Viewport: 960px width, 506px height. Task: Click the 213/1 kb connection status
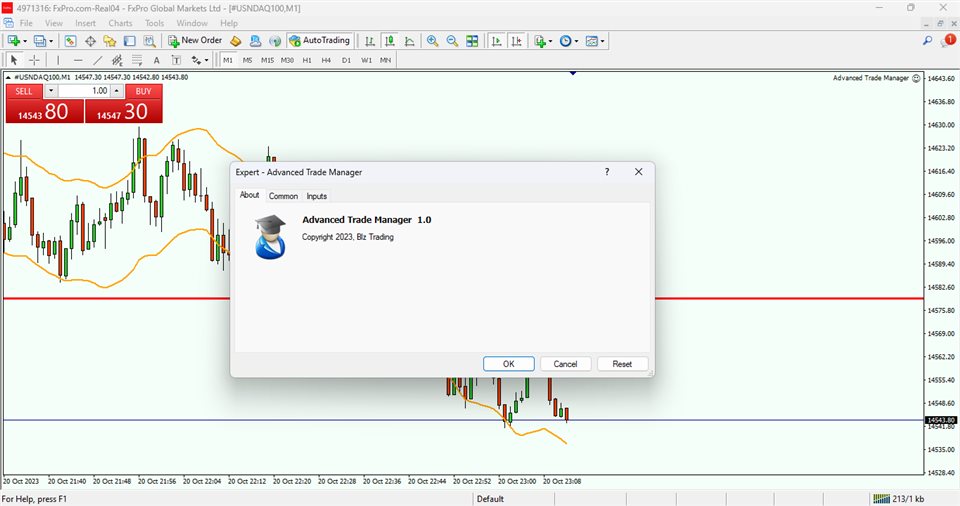tap(898, 499)
